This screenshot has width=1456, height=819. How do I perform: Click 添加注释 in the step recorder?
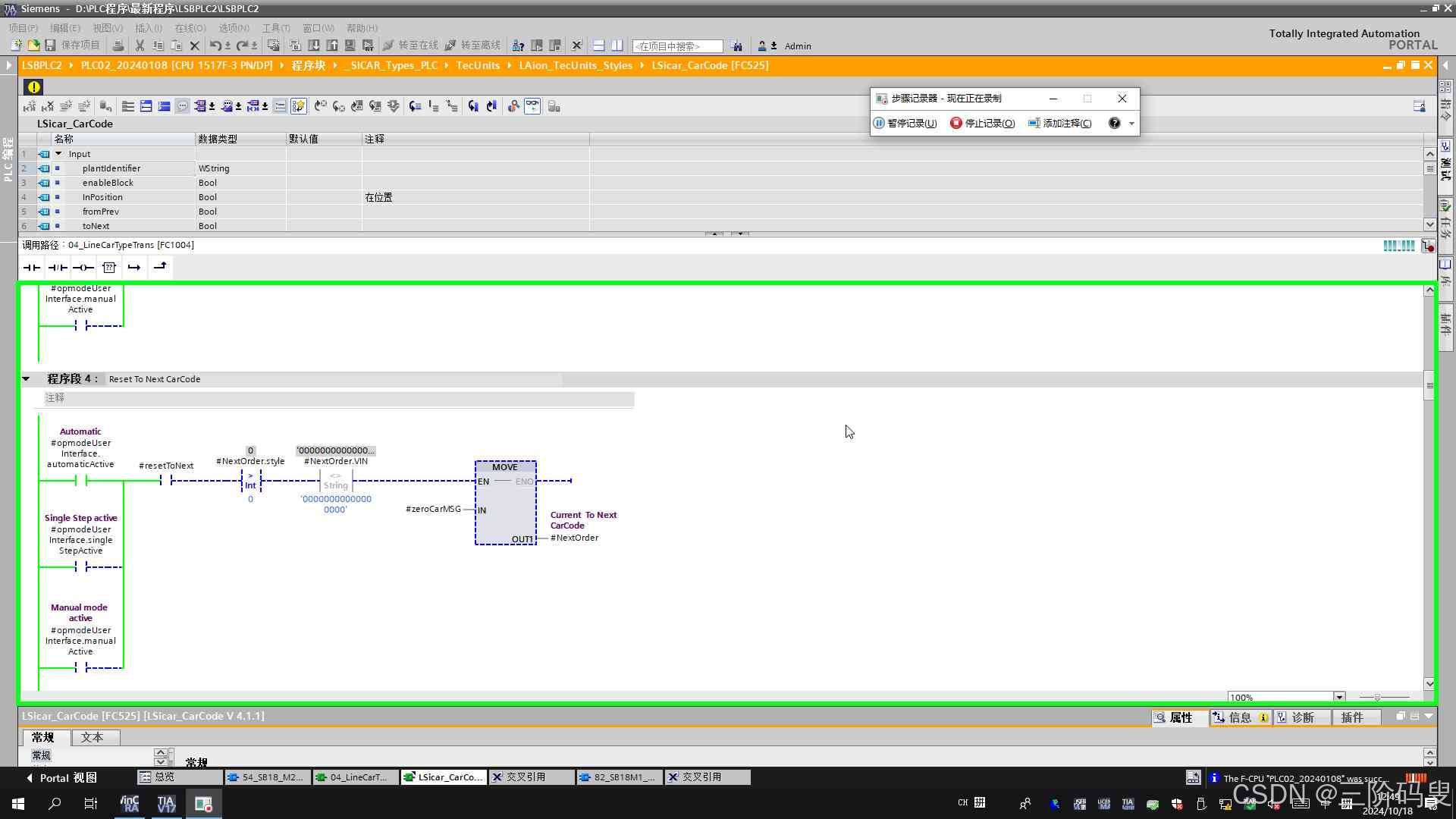[x=1060, y=123]
